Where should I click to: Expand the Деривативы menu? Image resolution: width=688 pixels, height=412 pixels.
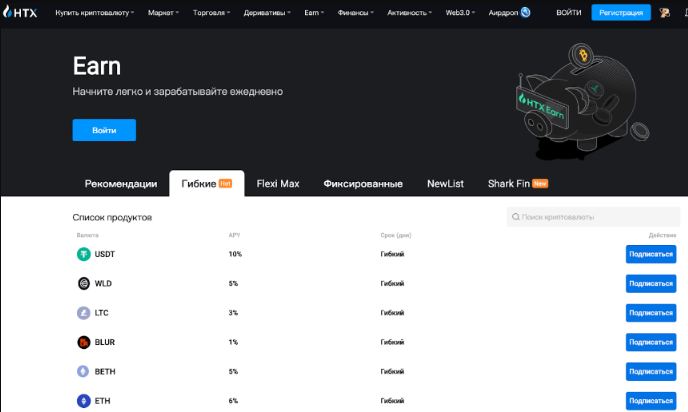[267, 13]
